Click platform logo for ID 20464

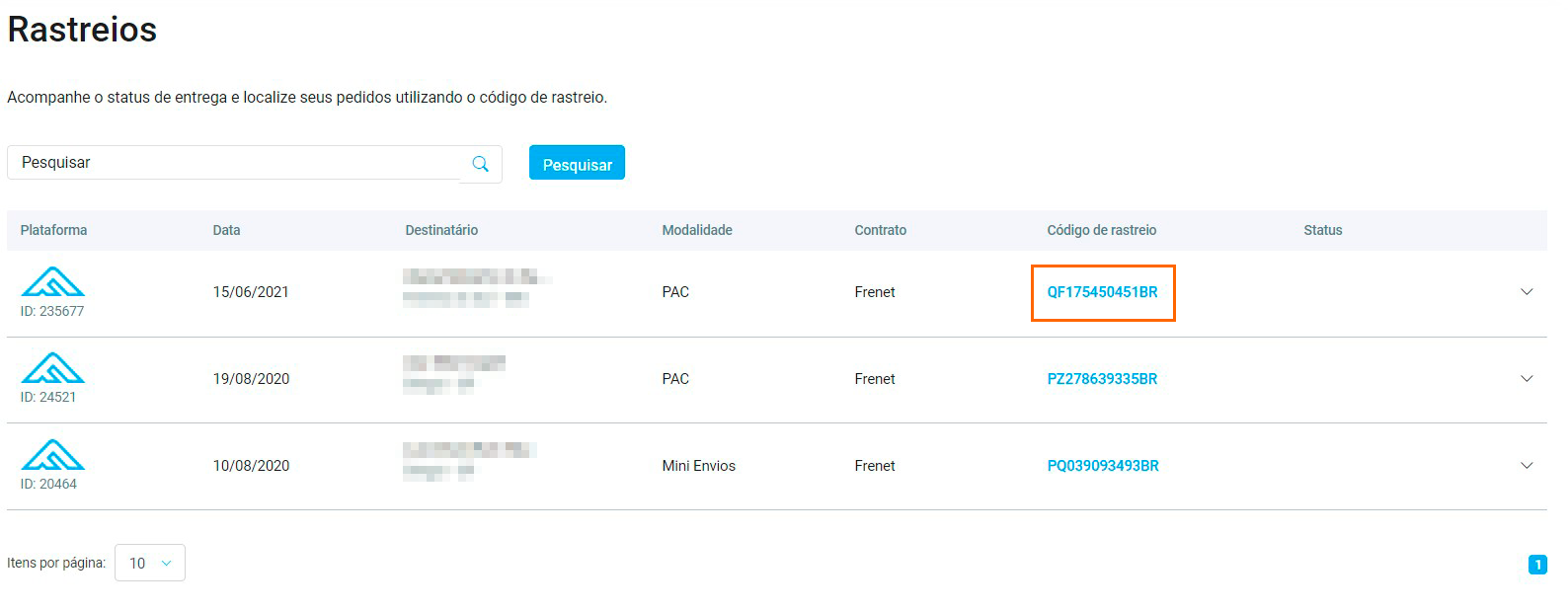[x=52, y=455]
